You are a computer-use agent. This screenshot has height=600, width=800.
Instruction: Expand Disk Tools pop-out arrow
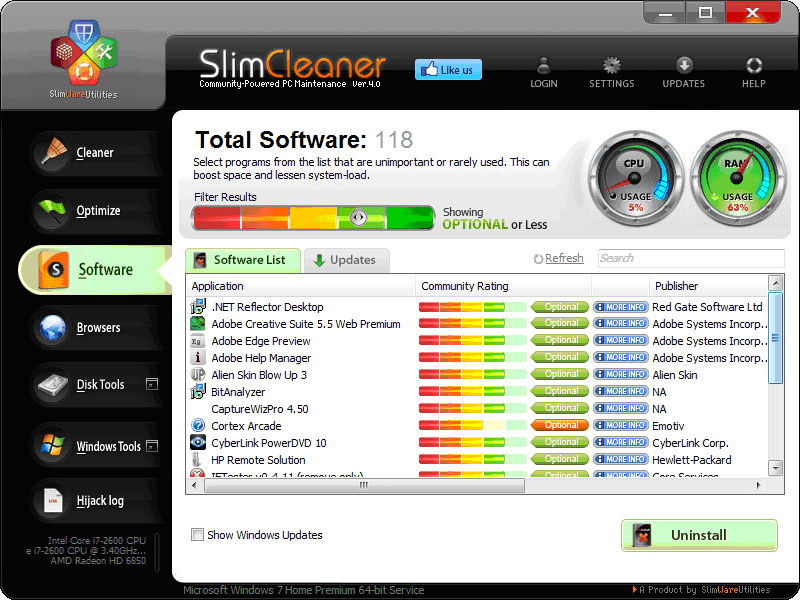coord(152,384)
